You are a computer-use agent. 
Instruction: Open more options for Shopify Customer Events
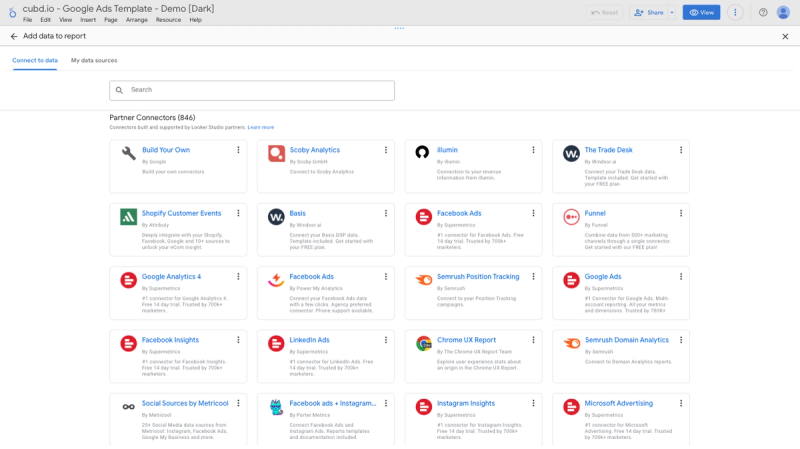238,213
